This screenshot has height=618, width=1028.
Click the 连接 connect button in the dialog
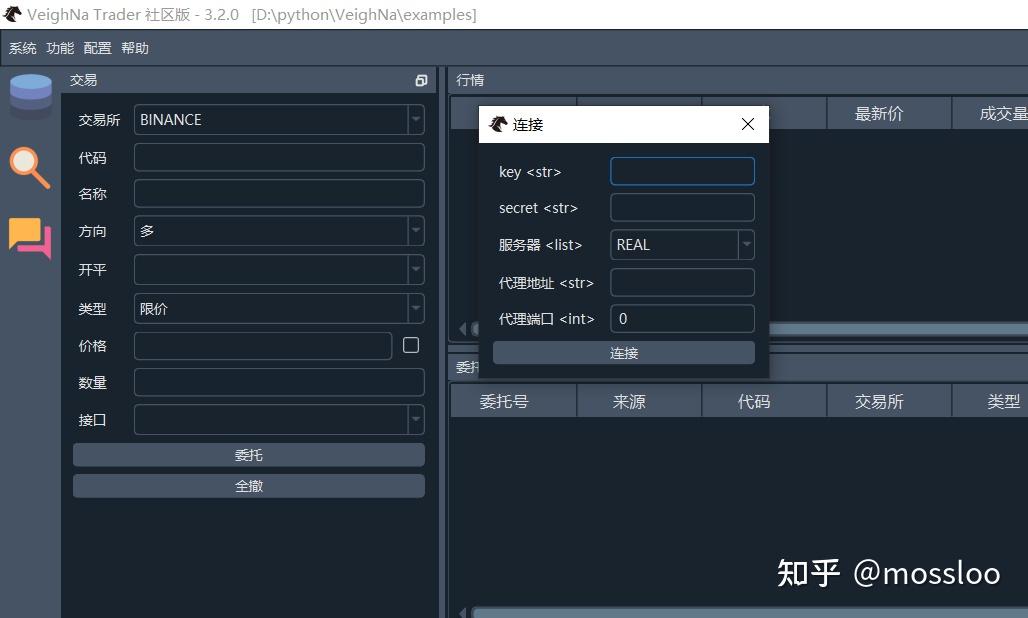click(623, 352)
